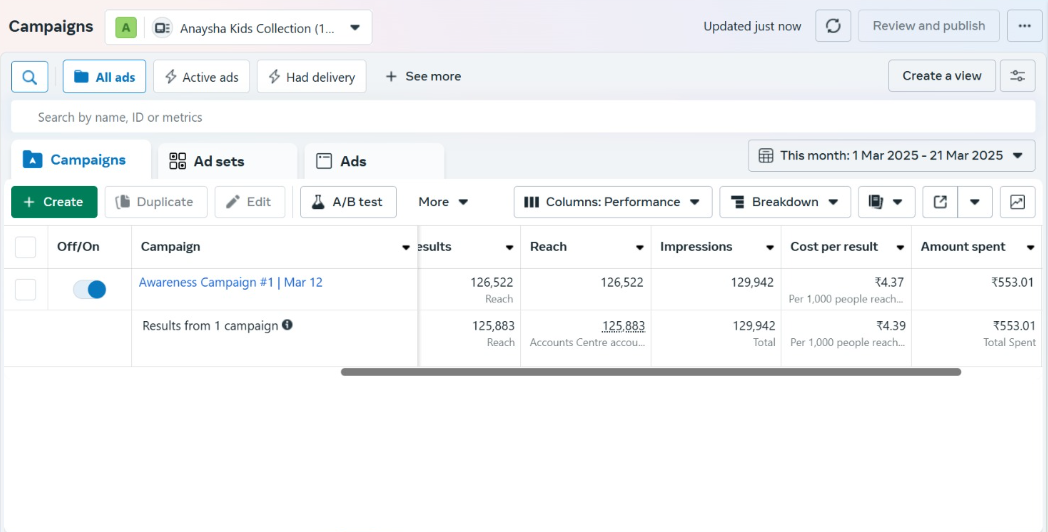1048x532 pixels.
Task: Switch to the Ad sets tab
Action: (218, 161)
